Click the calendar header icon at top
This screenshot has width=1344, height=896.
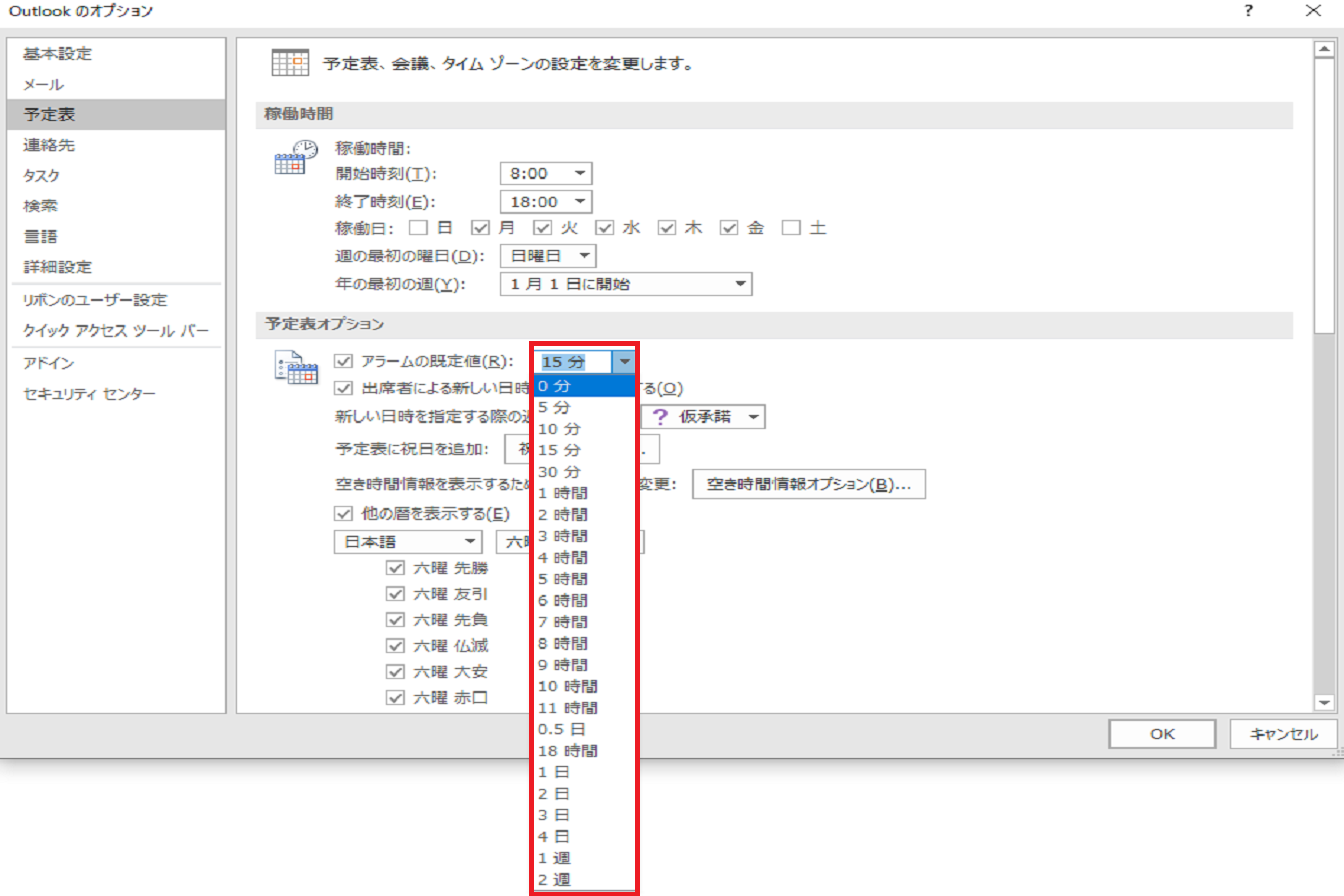[290, 63]
